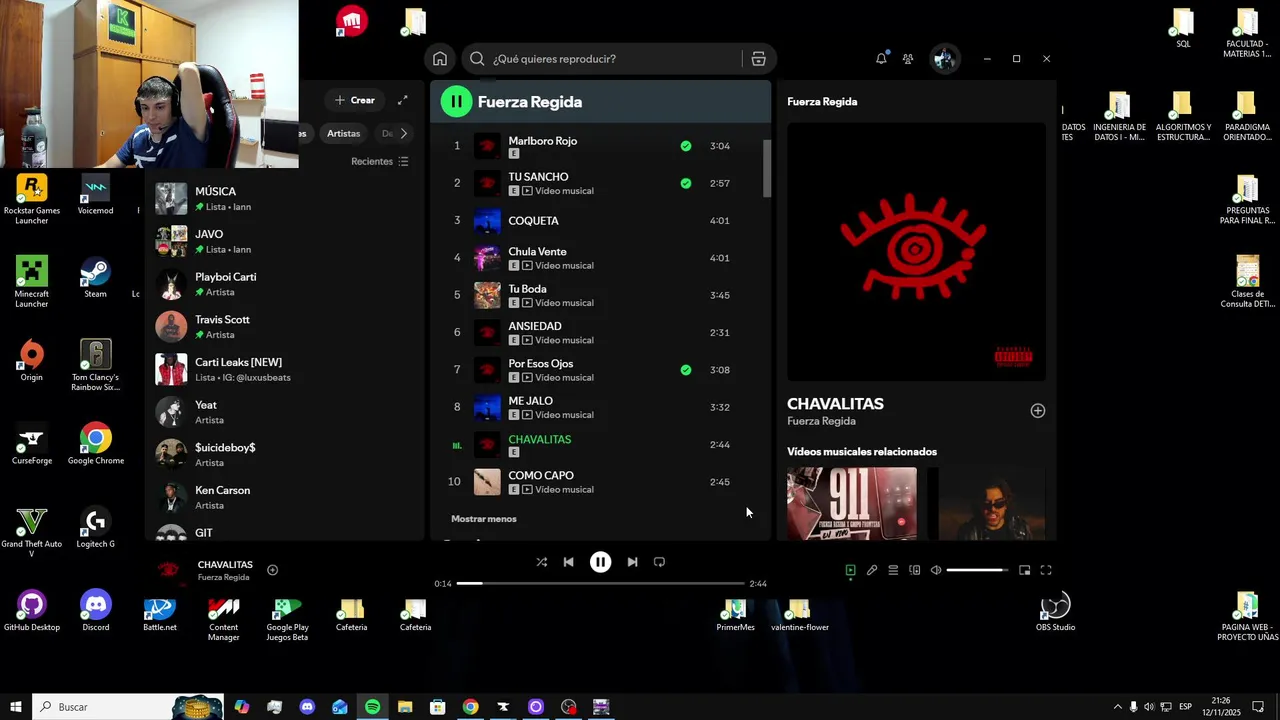Show more library filter chips with the arrow
Image resolution: width=1280 pixels, height=720 pixels.
point(403,133)
